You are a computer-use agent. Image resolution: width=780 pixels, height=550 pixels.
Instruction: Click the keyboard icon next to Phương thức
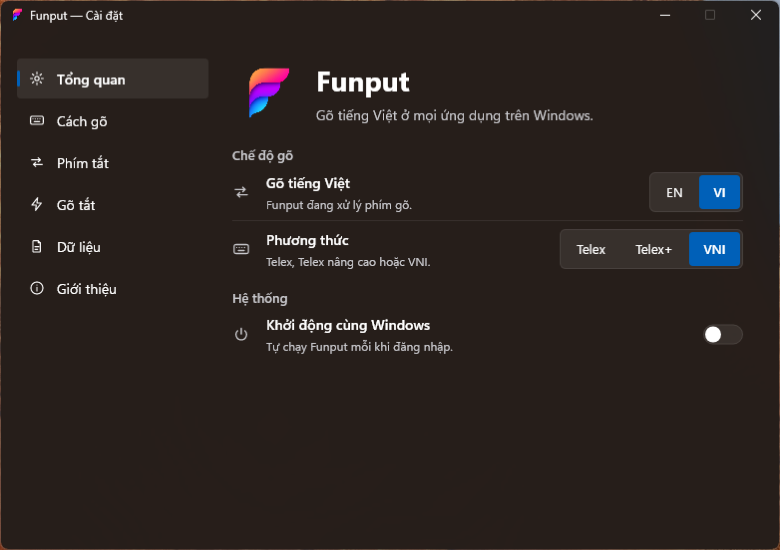pyautogui.click(x=241, y=249)
